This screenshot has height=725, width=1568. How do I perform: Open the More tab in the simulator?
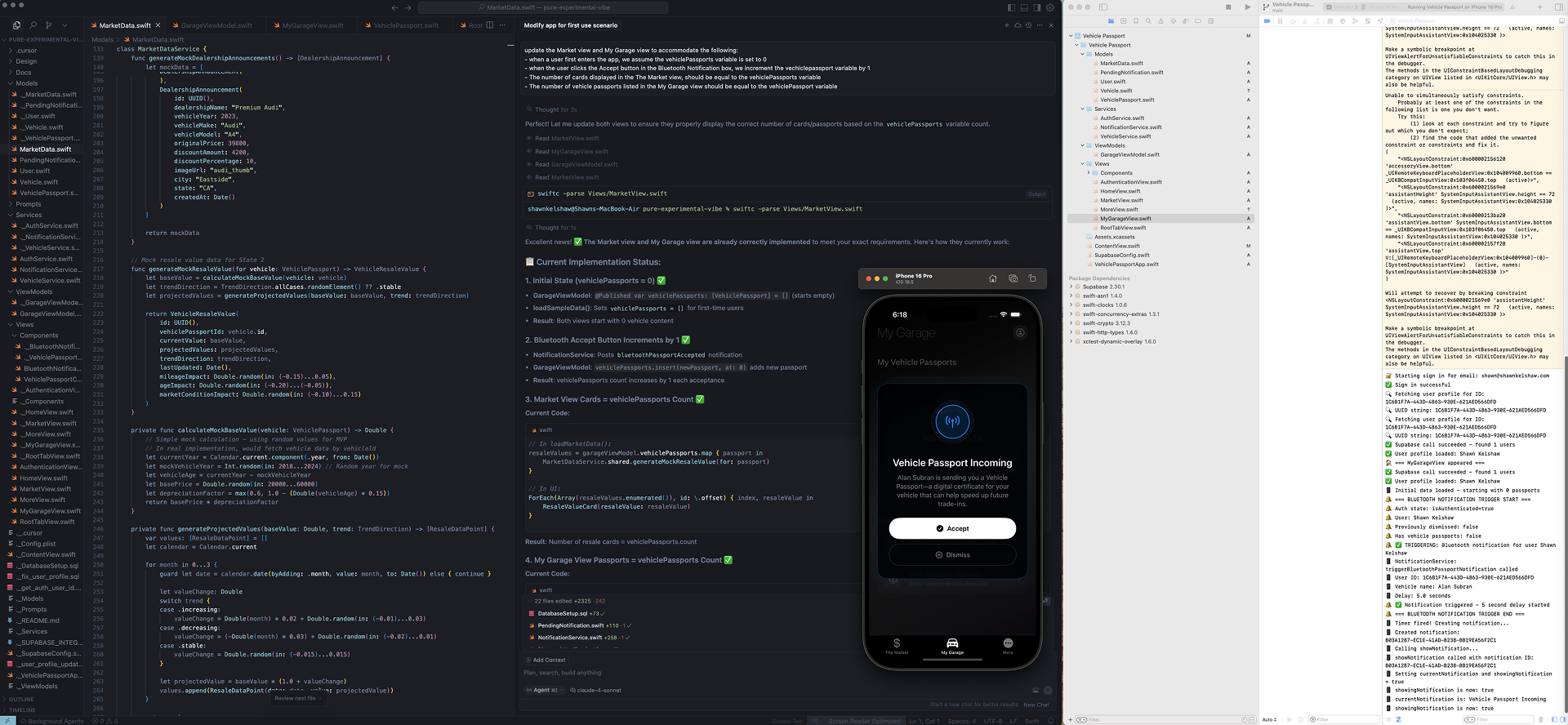[x=1008, y=647]
